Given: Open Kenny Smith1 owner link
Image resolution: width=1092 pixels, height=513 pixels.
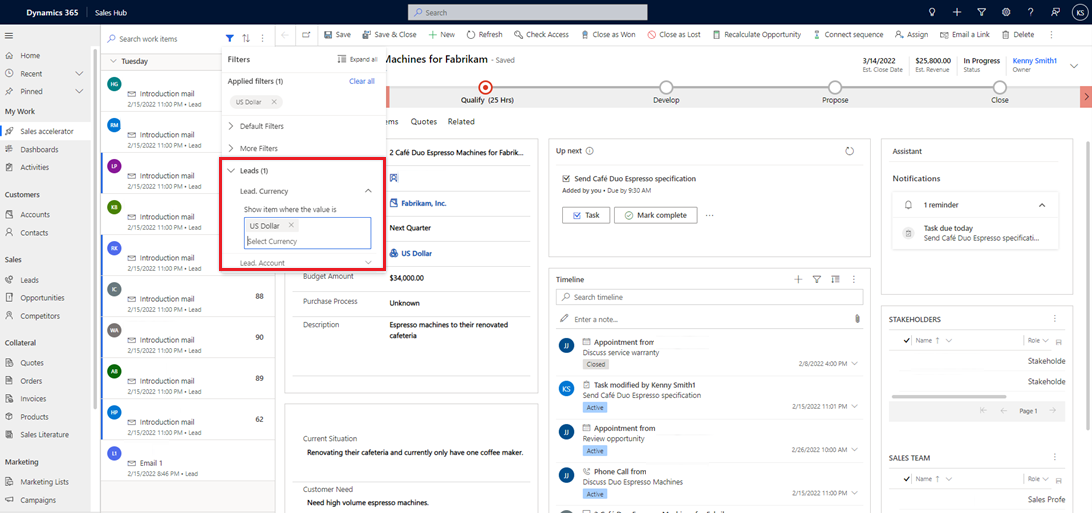Looking at the screenshot, I should [1034, 61].
